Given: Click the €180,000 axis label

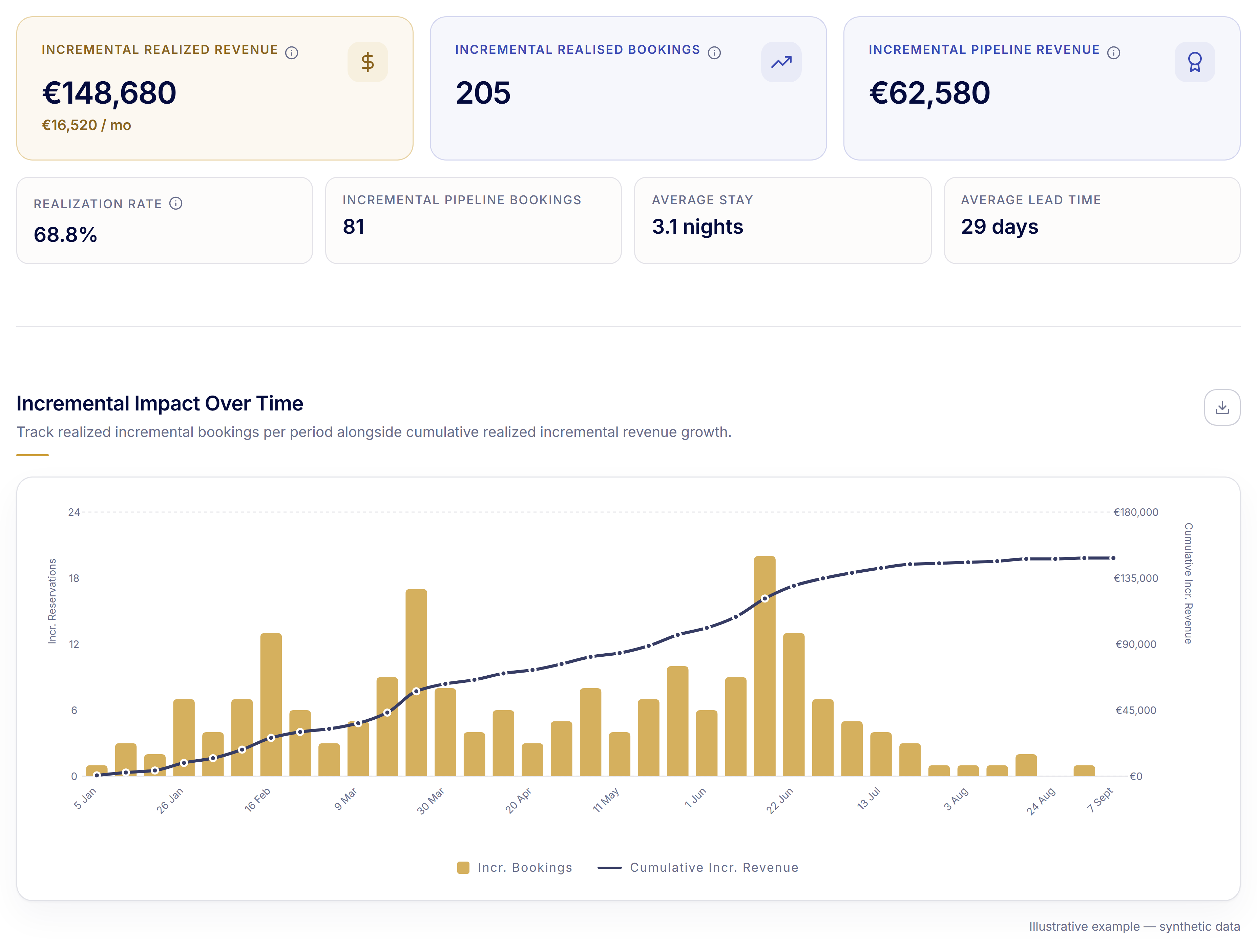Looking at the screenshot, I should pos(1135,512).
